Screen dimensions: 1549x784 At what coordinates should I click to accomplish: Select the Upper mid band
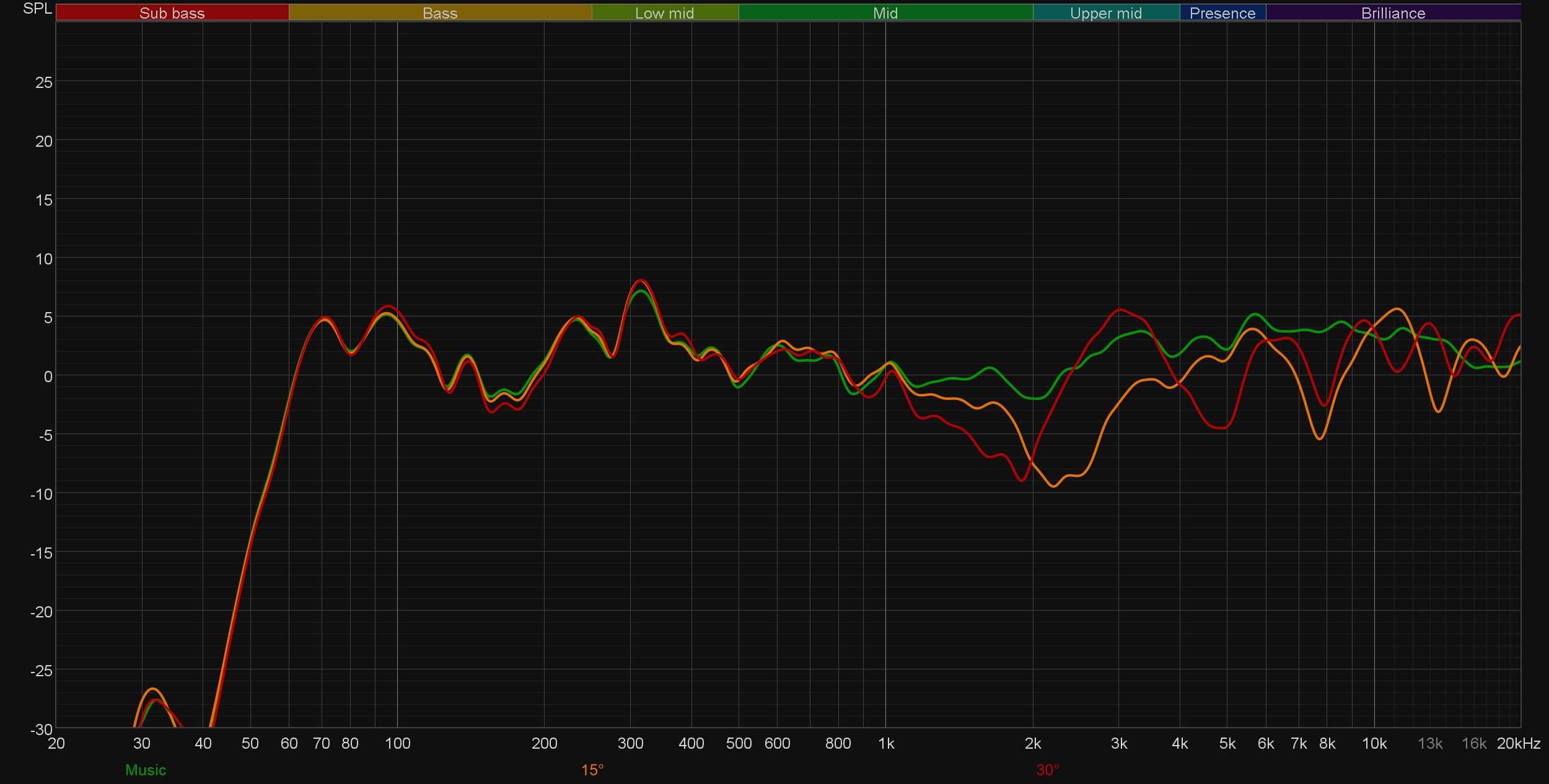1105,13
